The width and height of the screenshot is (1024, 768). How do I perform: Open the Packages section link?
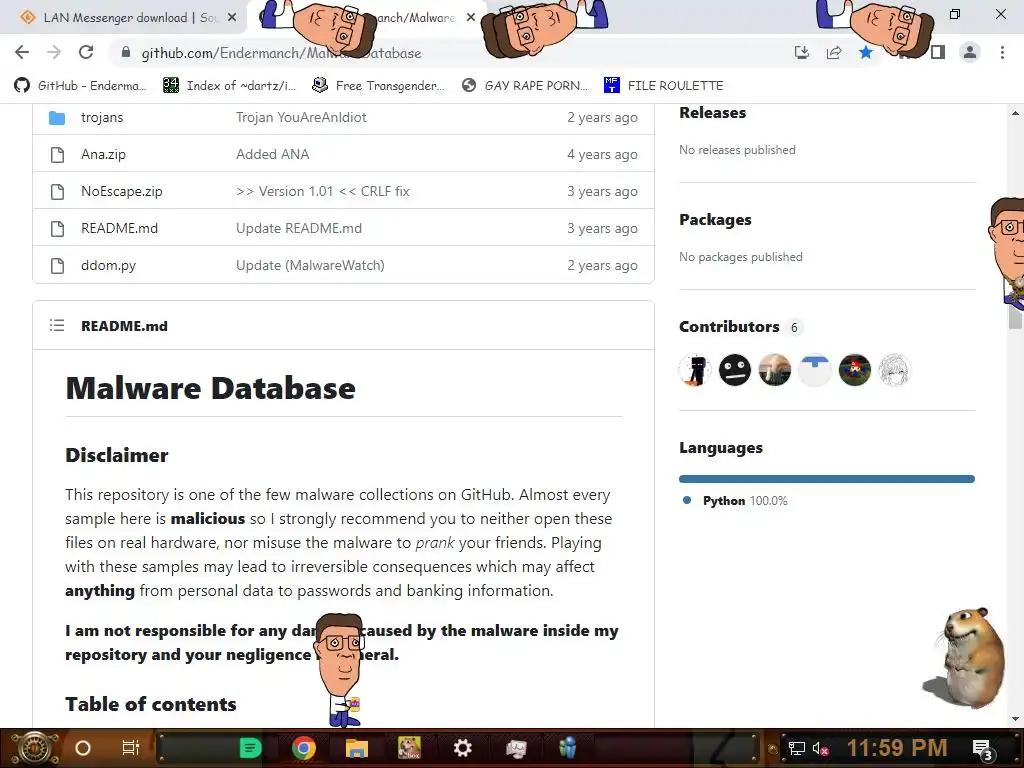pyautogui.click(x=715, y=220)
